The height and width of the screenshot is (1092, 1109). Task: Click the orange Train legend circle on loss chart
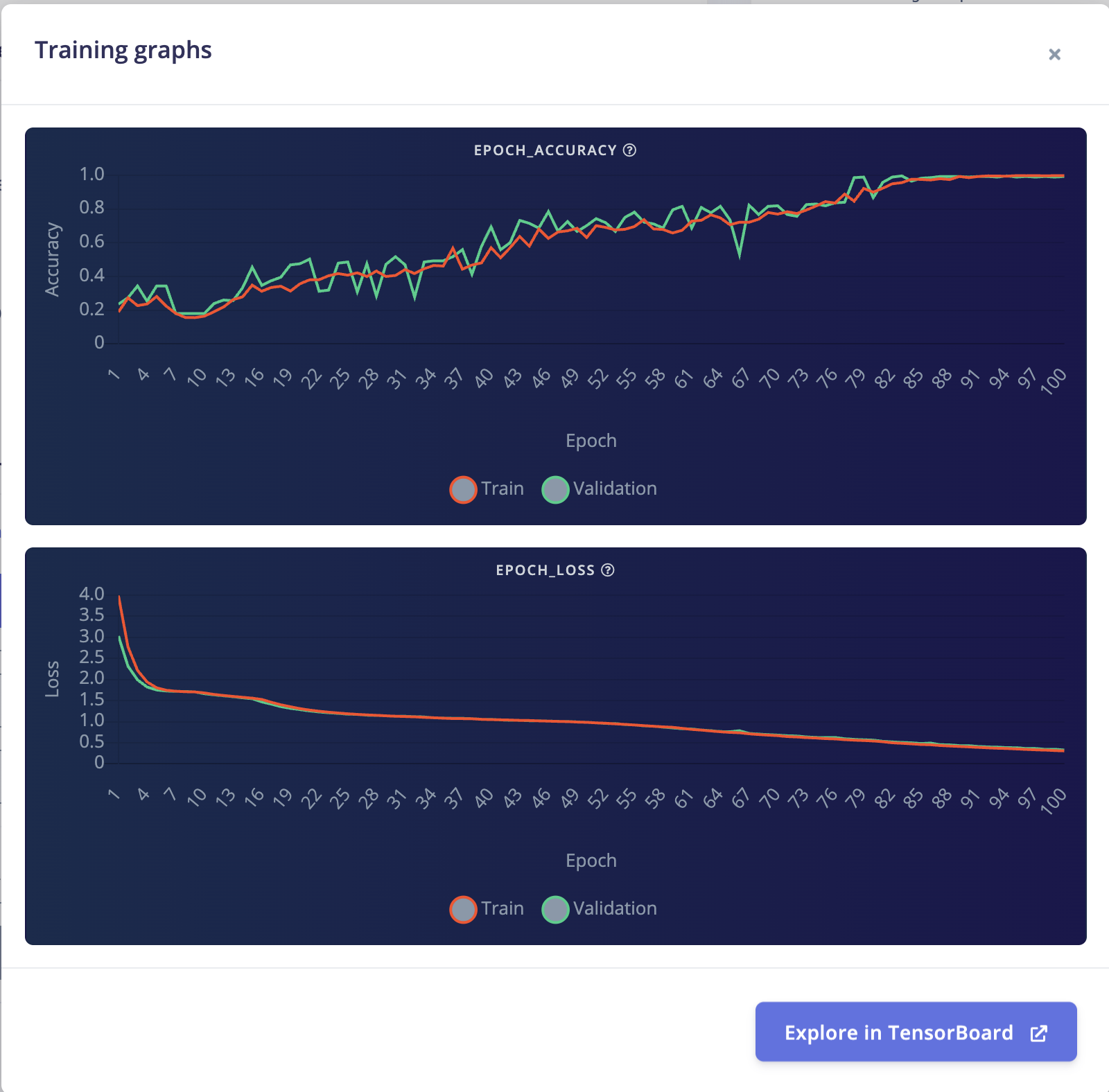pos(462,908)
